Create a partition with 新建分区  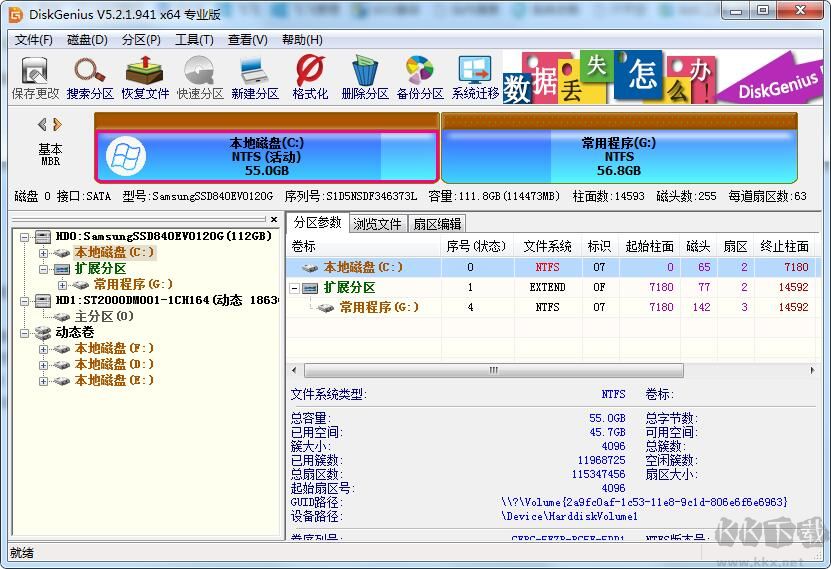pyautogui.click(x=255, y=78)
